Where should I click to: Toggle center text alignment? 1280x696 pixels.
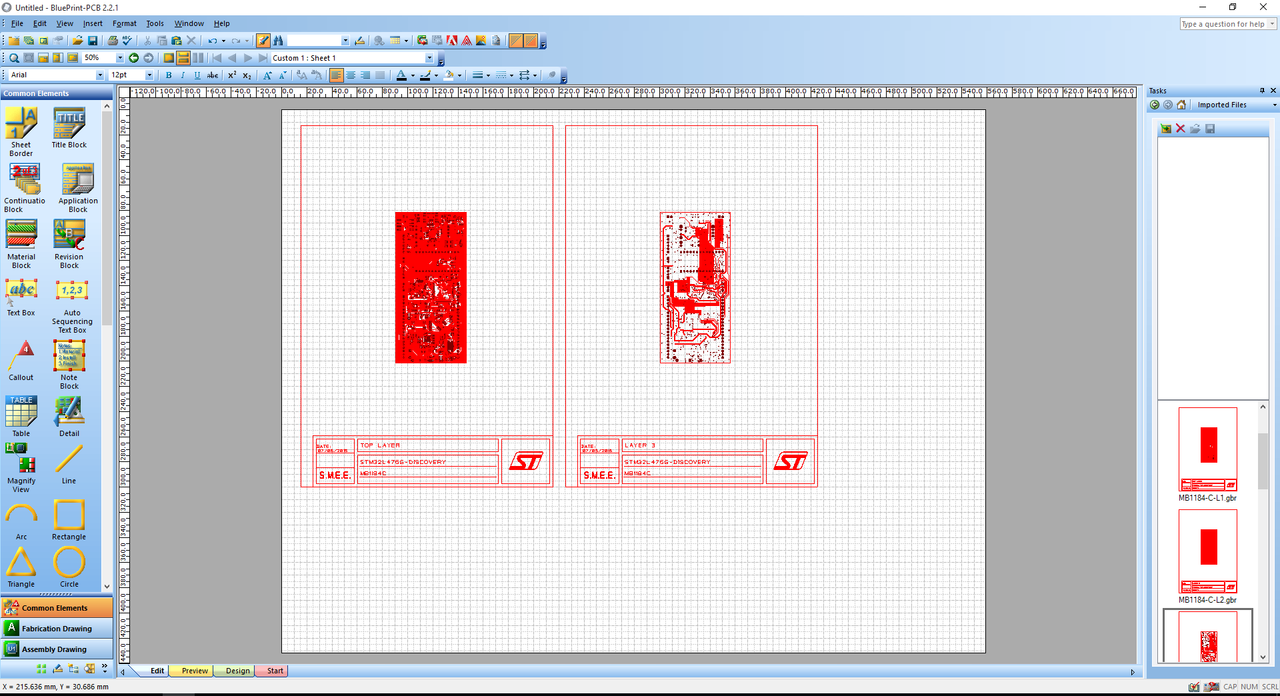351,75
